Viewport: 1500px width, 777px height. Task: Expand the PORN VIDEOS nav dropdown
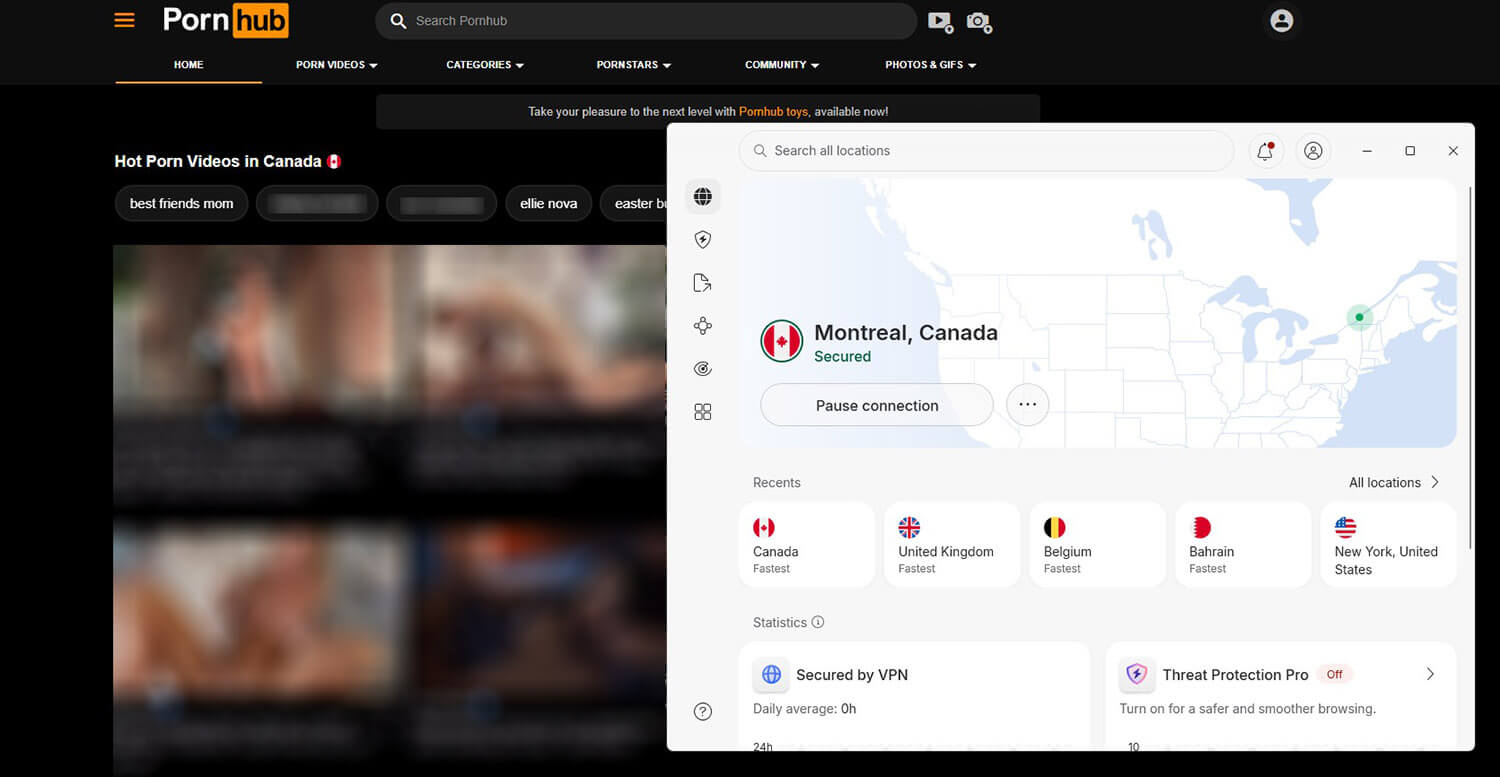pyautogui.click(x=337, y=65)
